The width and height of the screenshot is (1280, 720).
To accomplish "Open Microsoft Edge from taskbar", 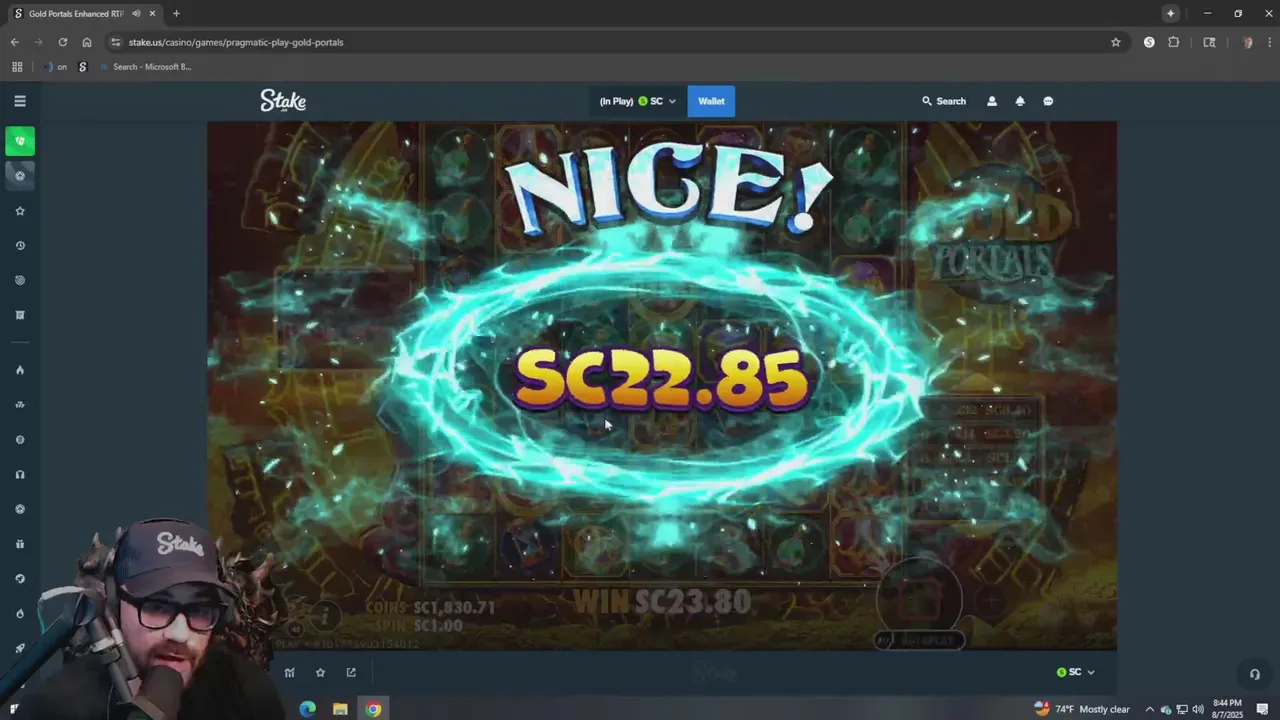I will click(308, 709).
